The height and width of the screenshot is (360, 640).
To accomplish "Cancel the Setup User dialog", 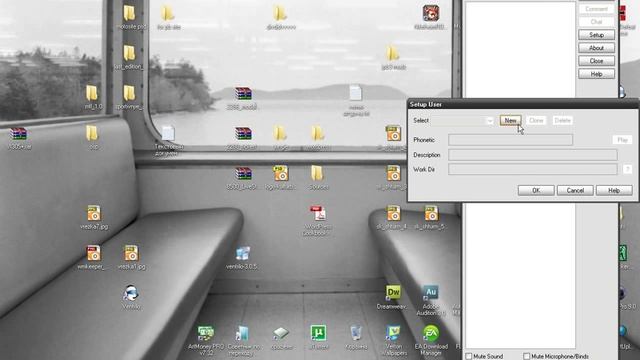I will point(575,190).
